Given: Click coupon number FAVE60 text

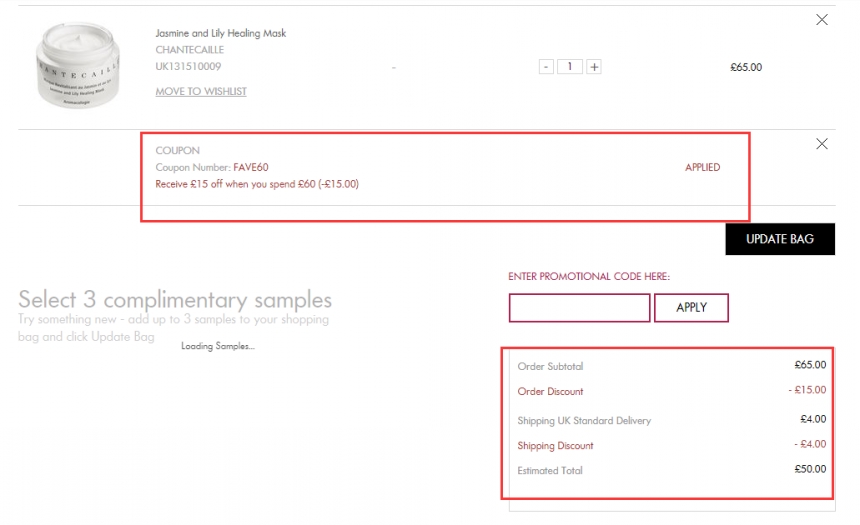Looking at the screenshot, I should click(x=251, y=167).
